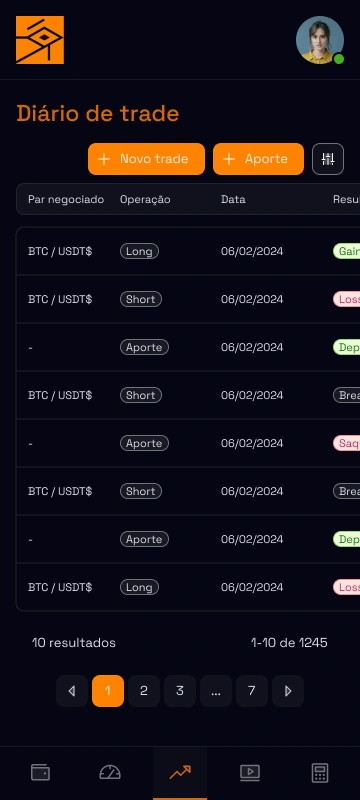Open the calculator icon in bottom bar
This screenshot has height=800, width=360.
tap(320, 772)
